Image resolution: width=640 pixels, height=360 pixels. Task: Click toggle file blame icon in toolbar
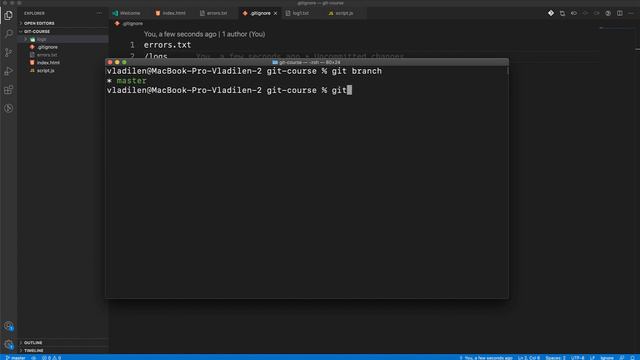tap(574, 13)
